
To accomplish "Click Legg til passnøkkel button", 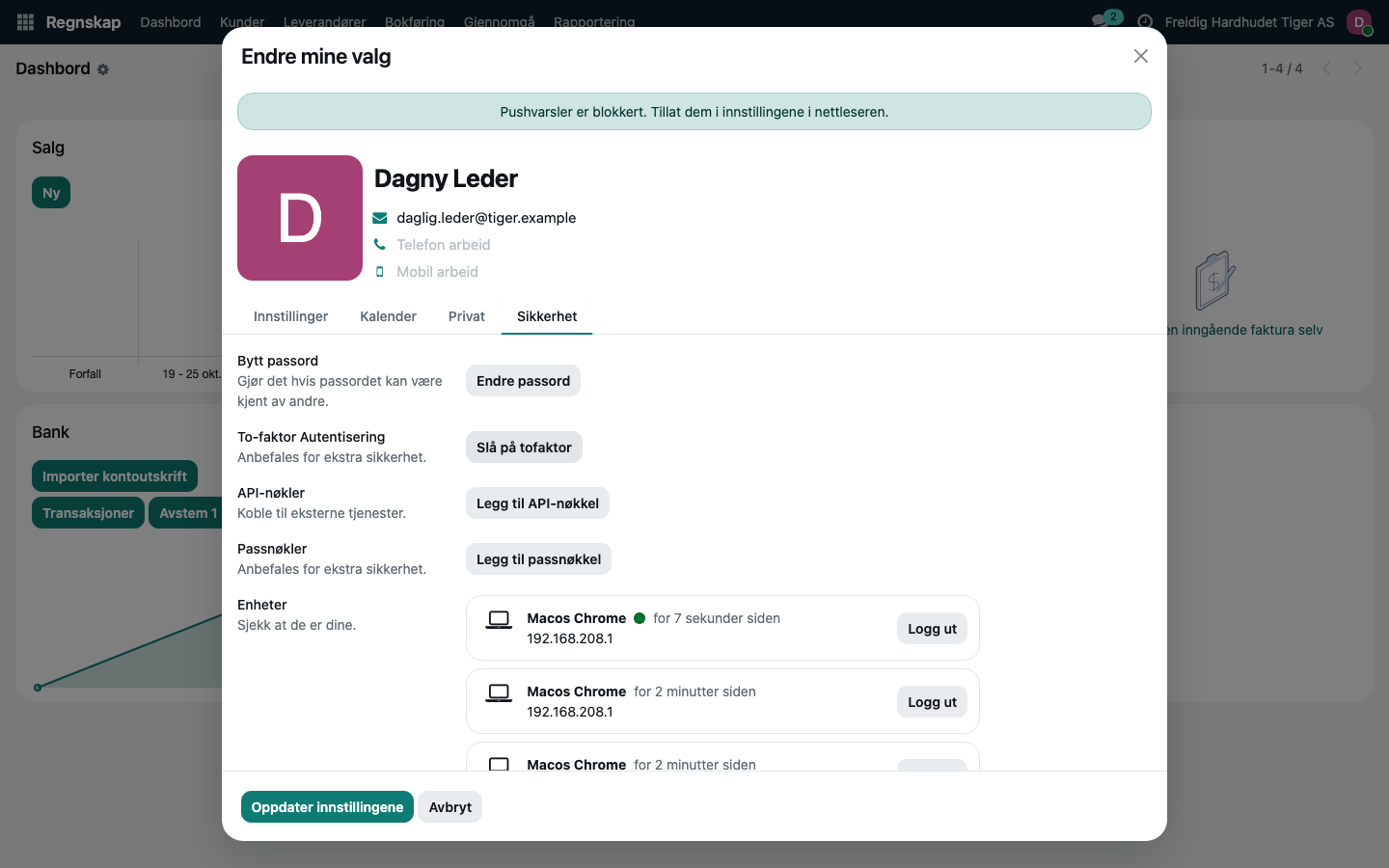I will coord(538,559).
